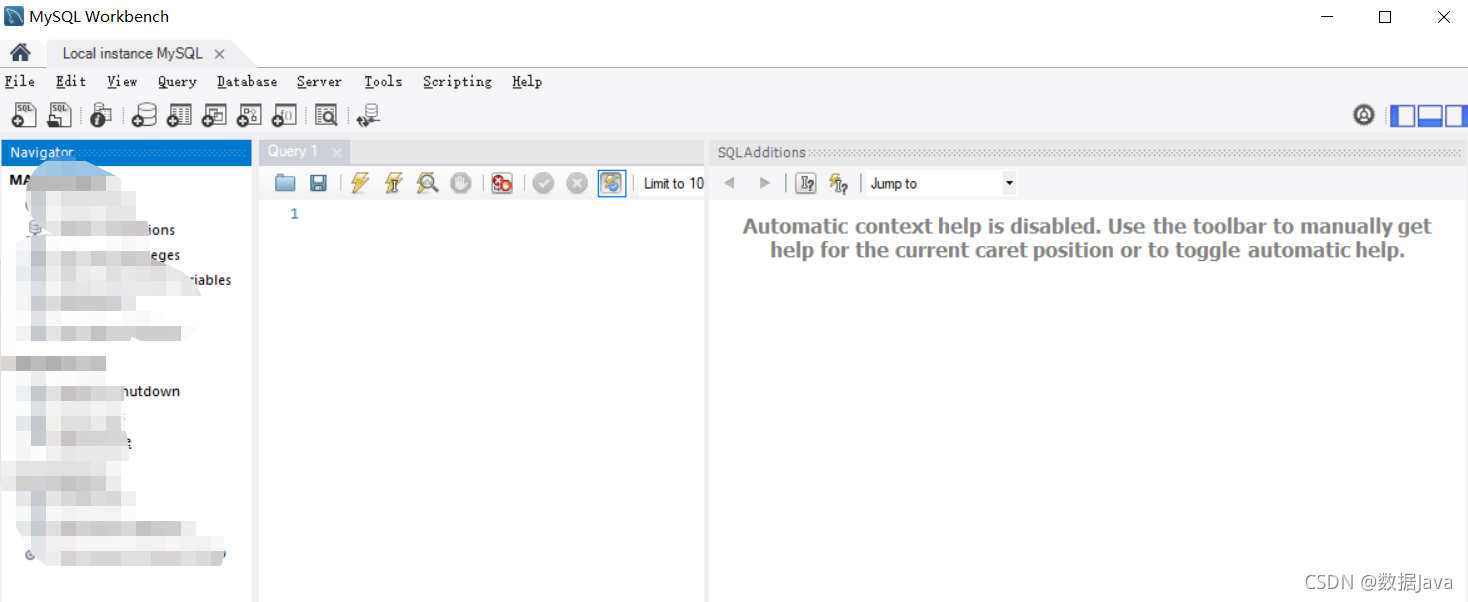
Task: Open the Query menu
Action: tap(177, 82)
